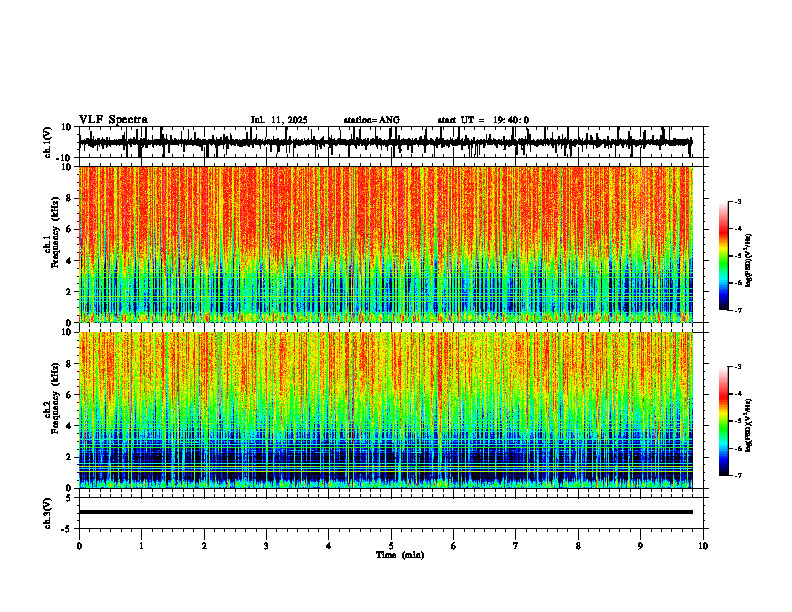Click the "VLF Spectra" plot title
Image resolution: width=792 pixels, height=612 pixels.
click(113, 120)
